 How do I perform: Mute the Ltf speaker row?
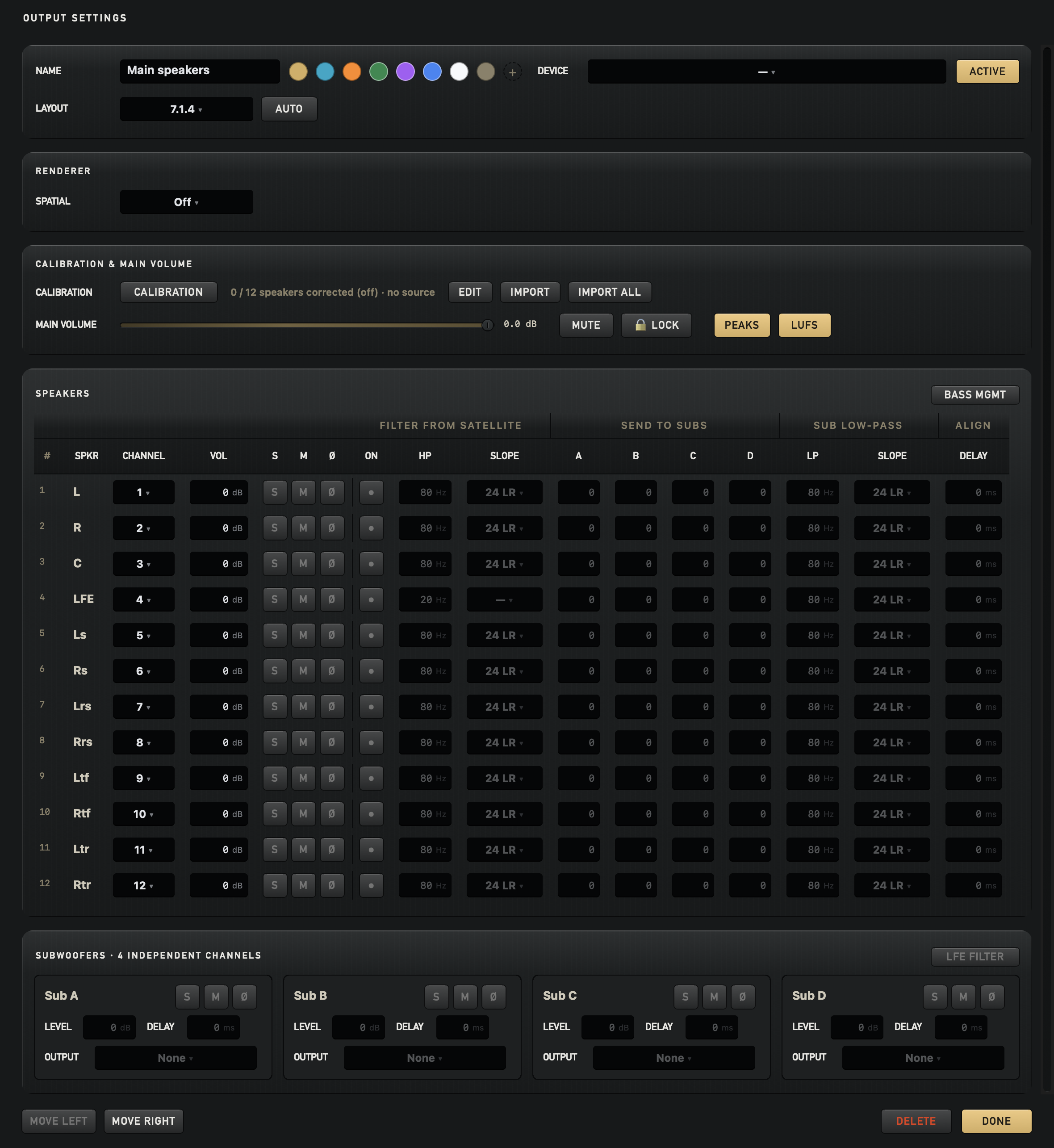303,778
